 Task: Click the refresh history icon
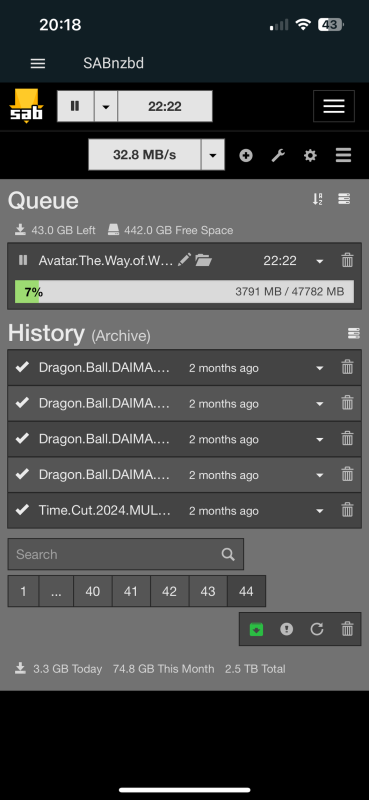(317, 629)
